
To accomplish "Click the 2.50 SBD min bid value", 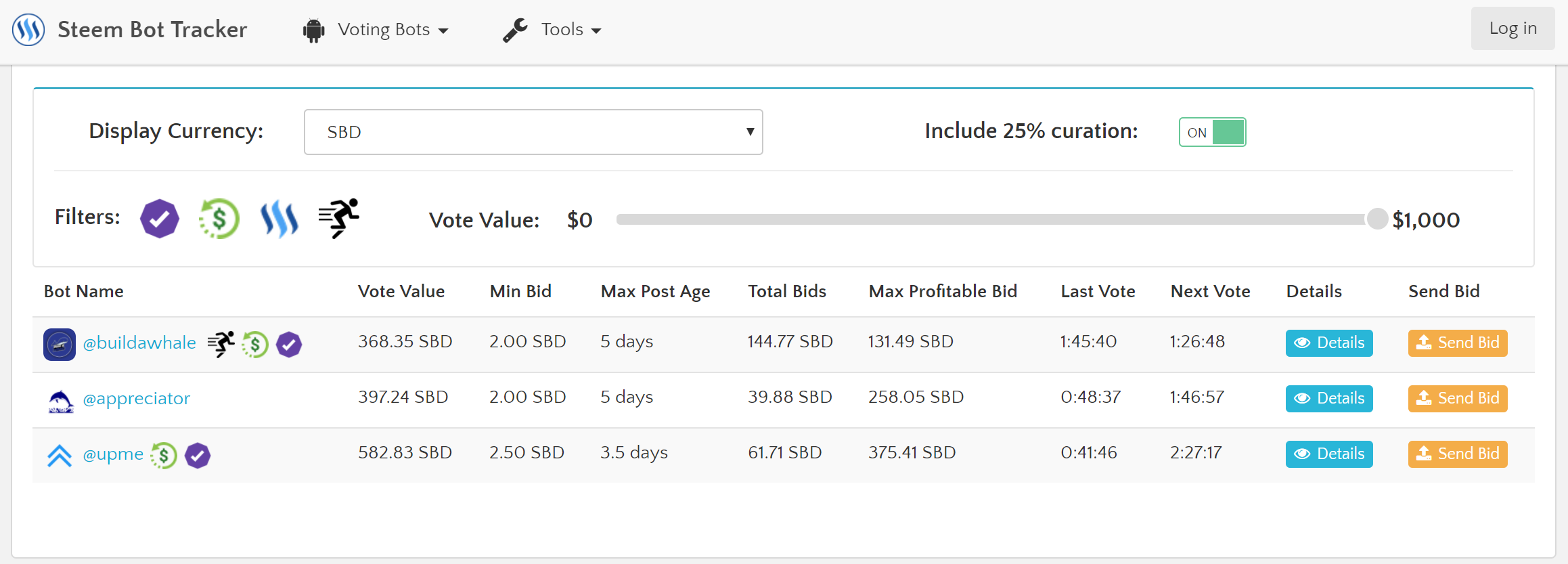I will [x=527, y=453].
